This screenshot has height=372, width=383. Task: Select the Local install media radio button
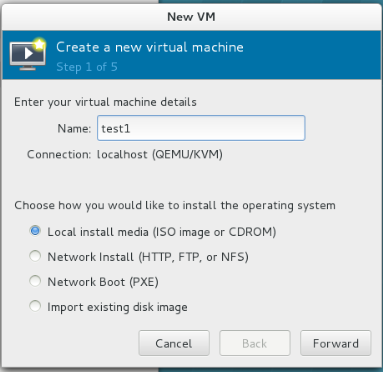click(x=35, y=231)
